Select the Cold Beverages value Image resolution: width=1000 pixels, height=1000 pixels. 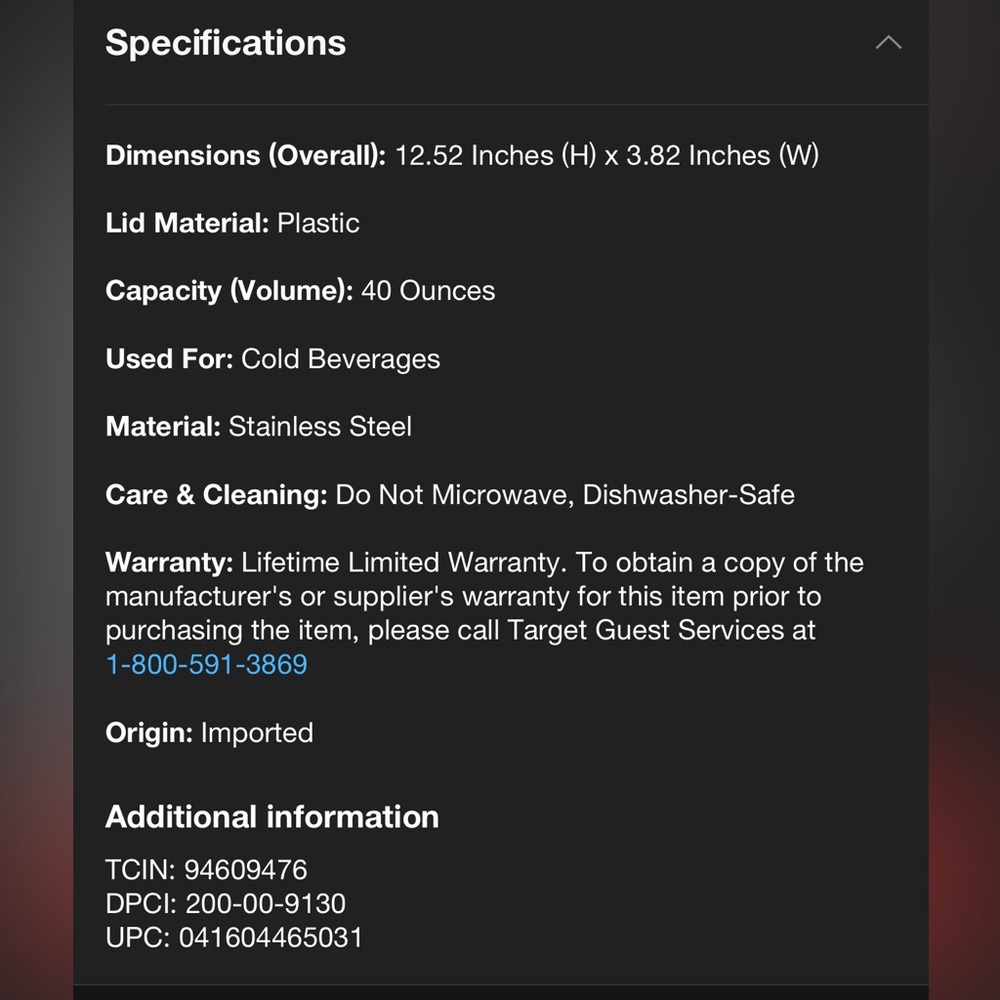[x=341, y=359]
